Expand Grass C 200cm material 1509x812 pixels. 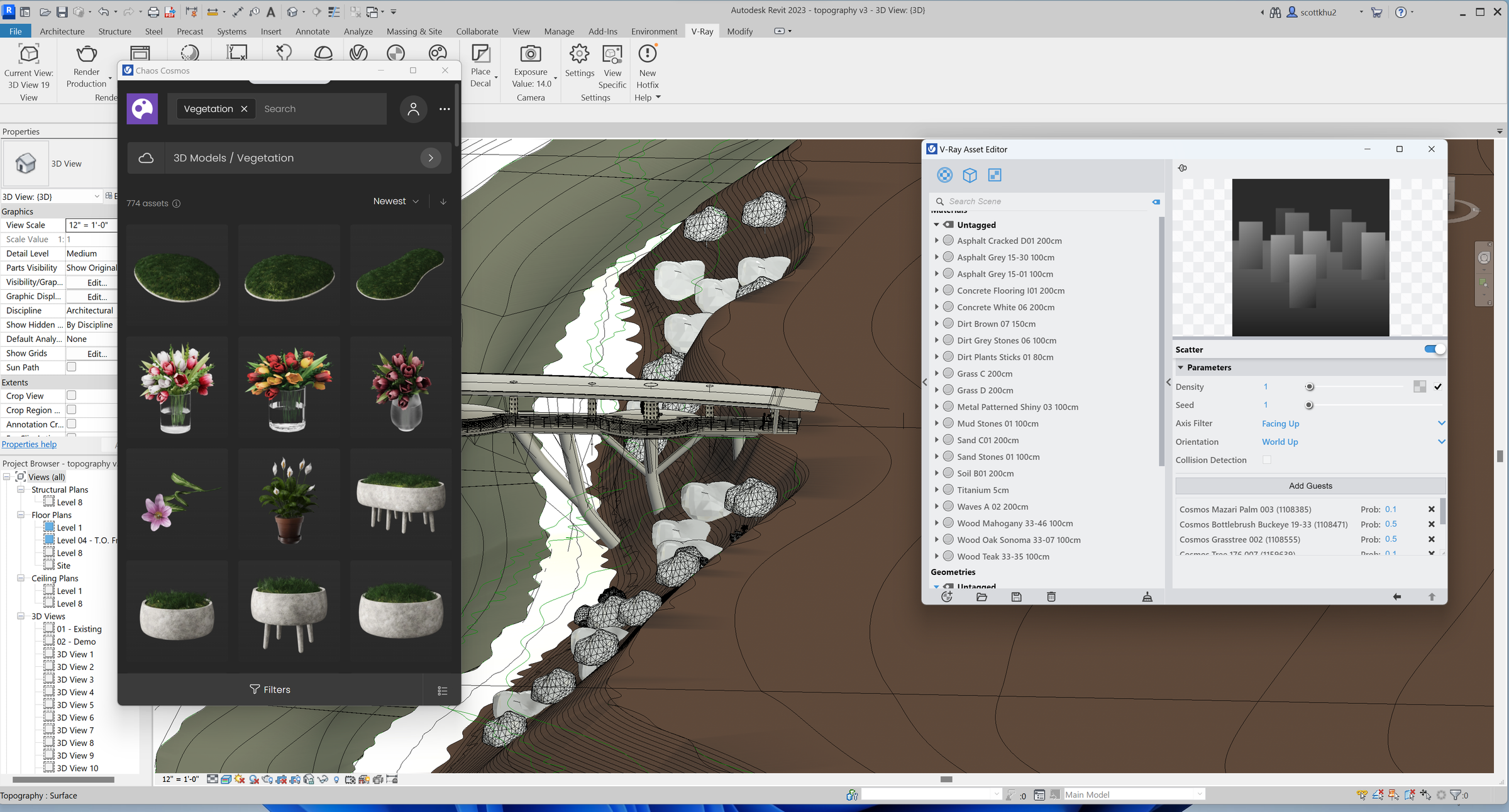coord(936,373)
